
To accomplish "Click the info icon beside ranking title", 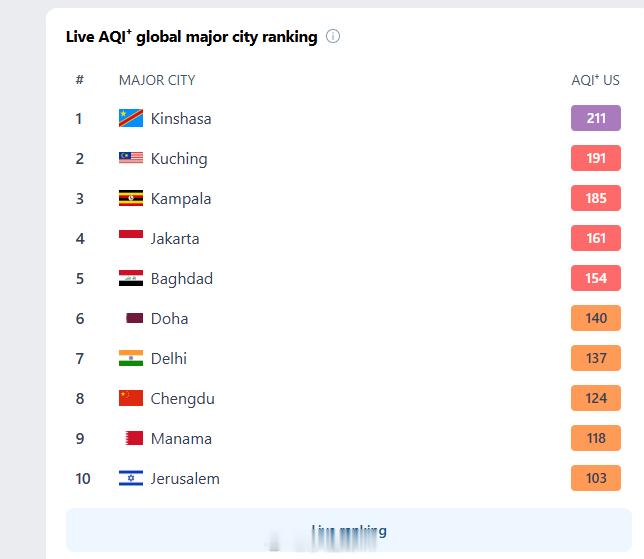I will click(333, 37).
